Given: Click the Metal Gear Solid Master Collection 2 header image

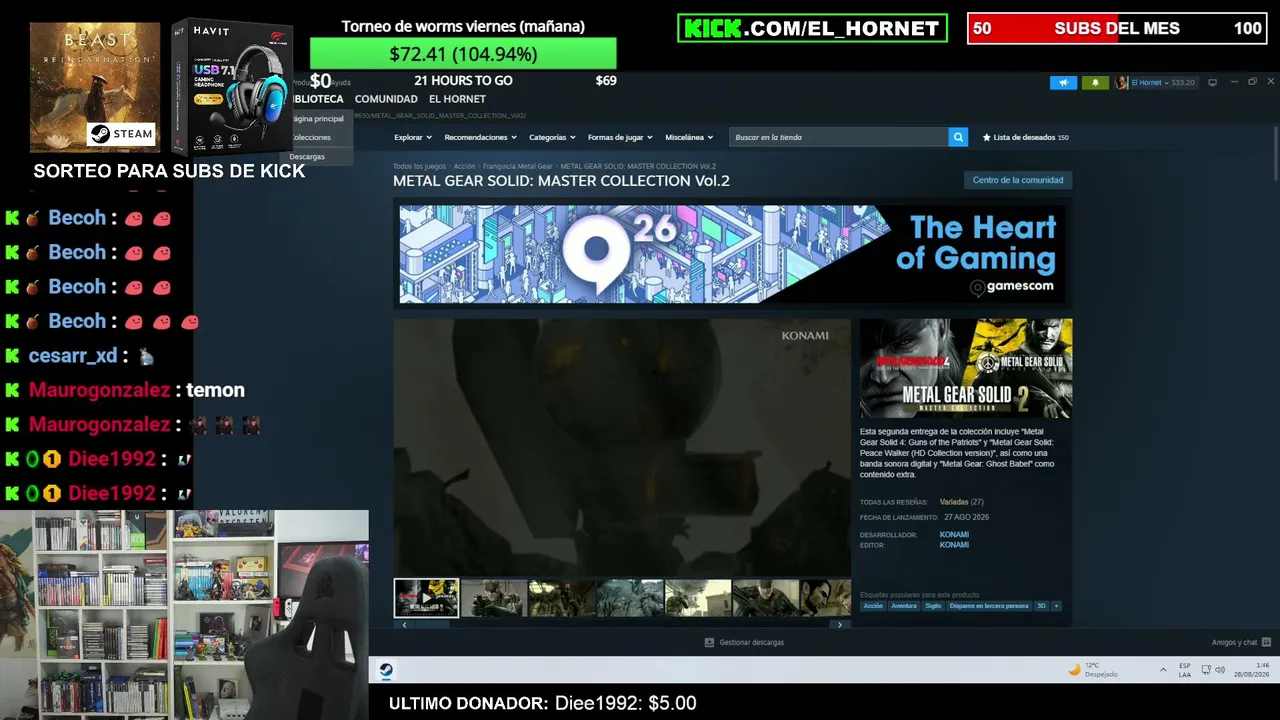Looking at the screenshot, I should 966,368.
